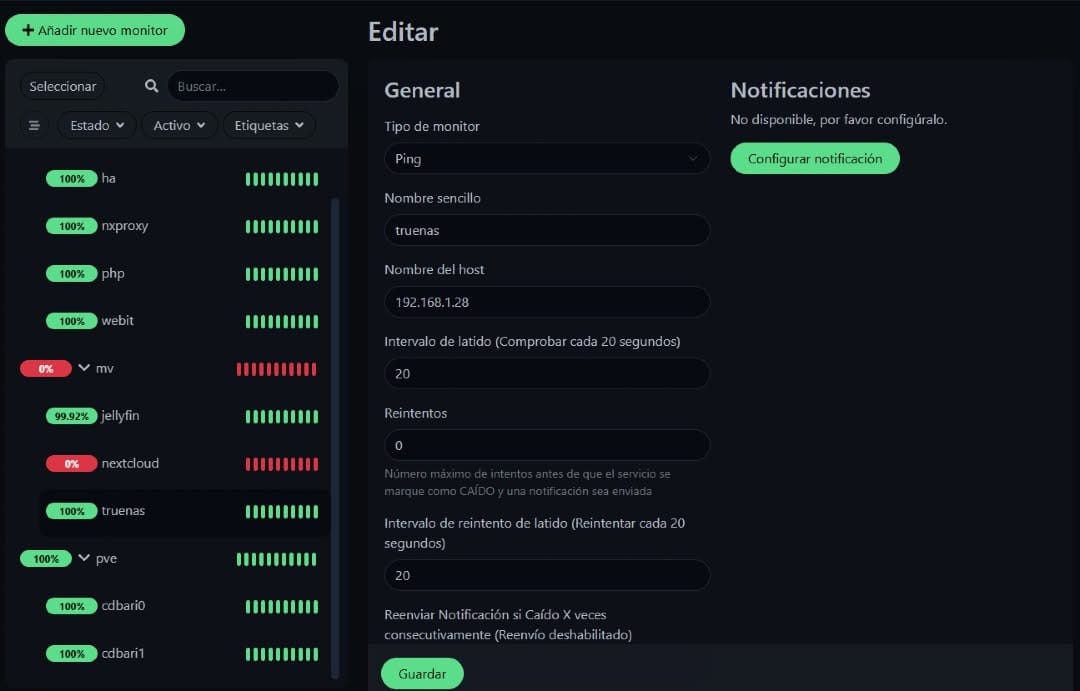Open the Activo filter dropdown
The width and height of the screenshot is (1080, 691).
click(x=179, y=125)
